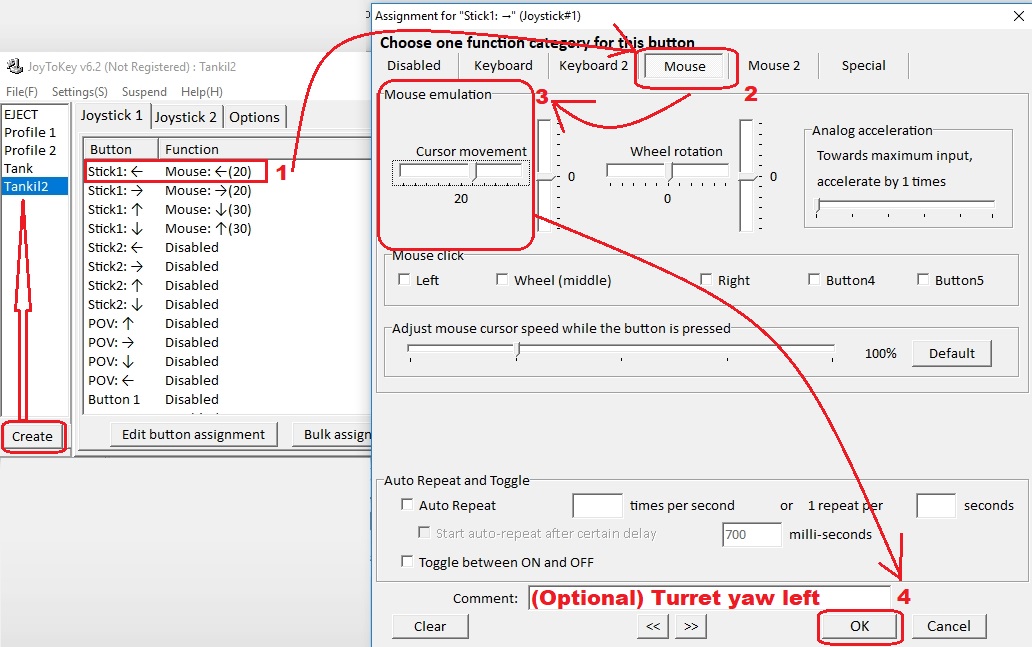This screenshot has height=647, width=1032.
Task: Open the Suspend menu
Action: (144, 91)
